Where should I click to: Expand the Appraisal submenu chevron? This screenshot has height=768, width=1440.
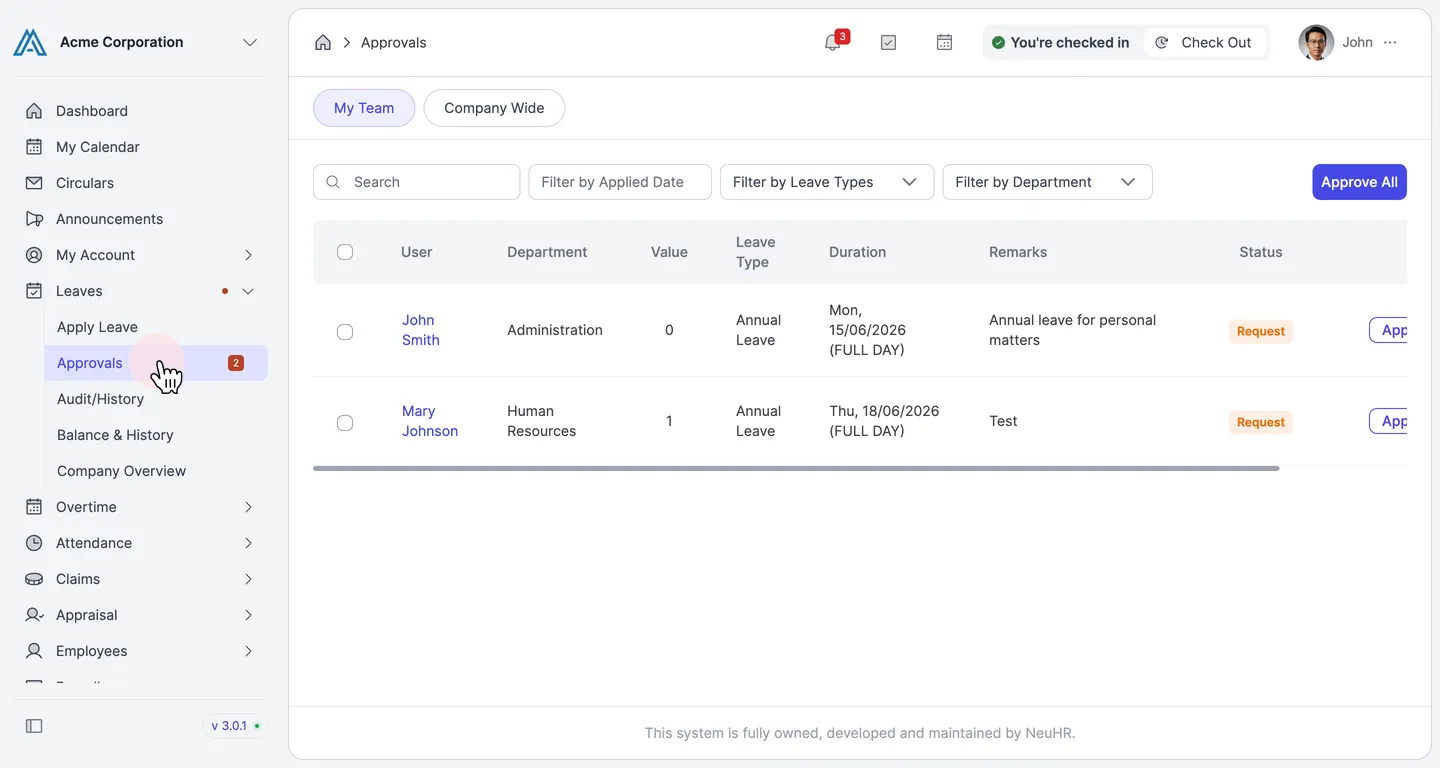[248, 615]
